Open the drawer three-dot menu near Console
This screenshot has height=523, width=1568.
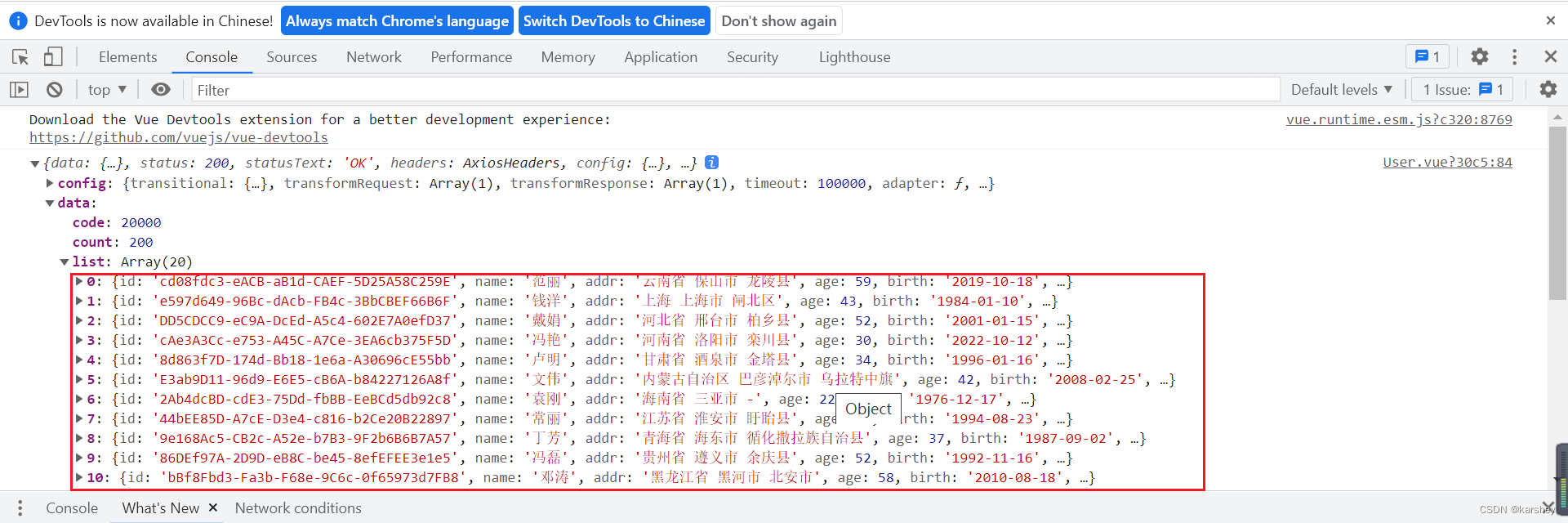20,507
